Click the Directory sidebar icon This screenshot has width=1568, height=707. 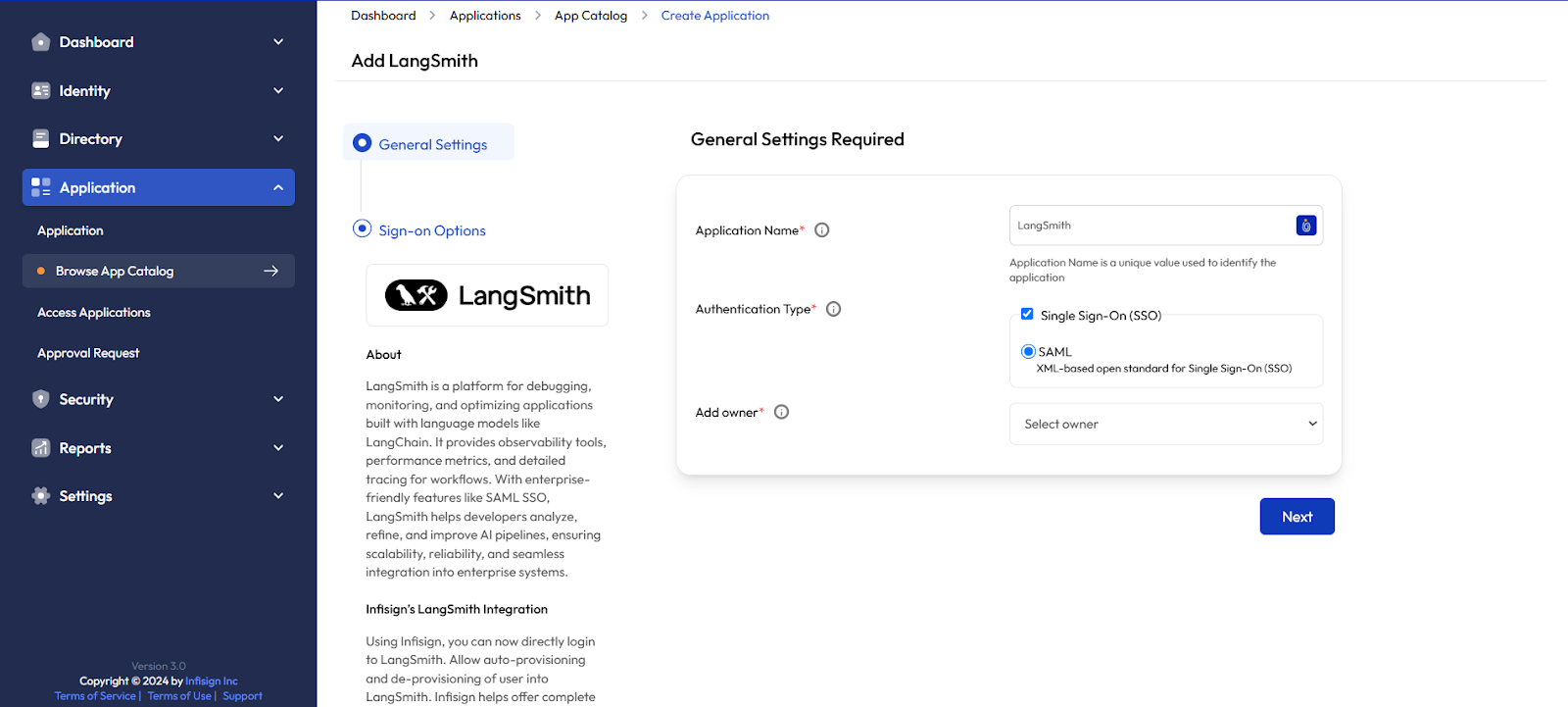[x=40, y=138]
